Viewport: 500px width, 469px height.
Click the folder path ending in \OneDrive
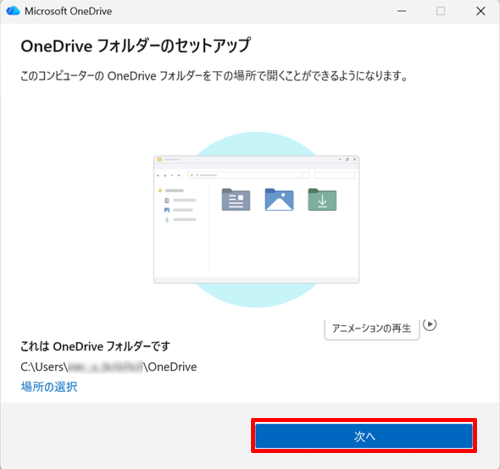coord(109,367)
